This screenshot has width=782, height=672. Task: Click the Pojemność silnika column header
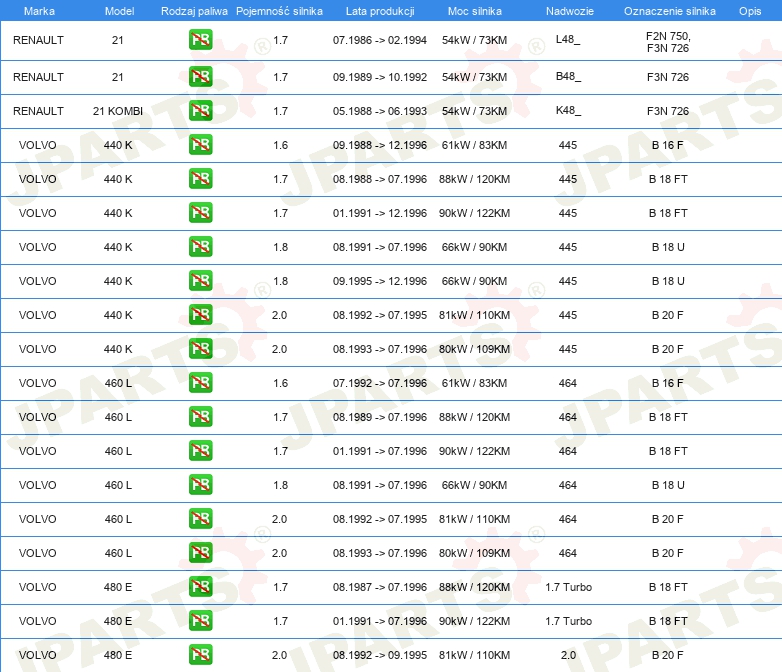tap(279, 11)
